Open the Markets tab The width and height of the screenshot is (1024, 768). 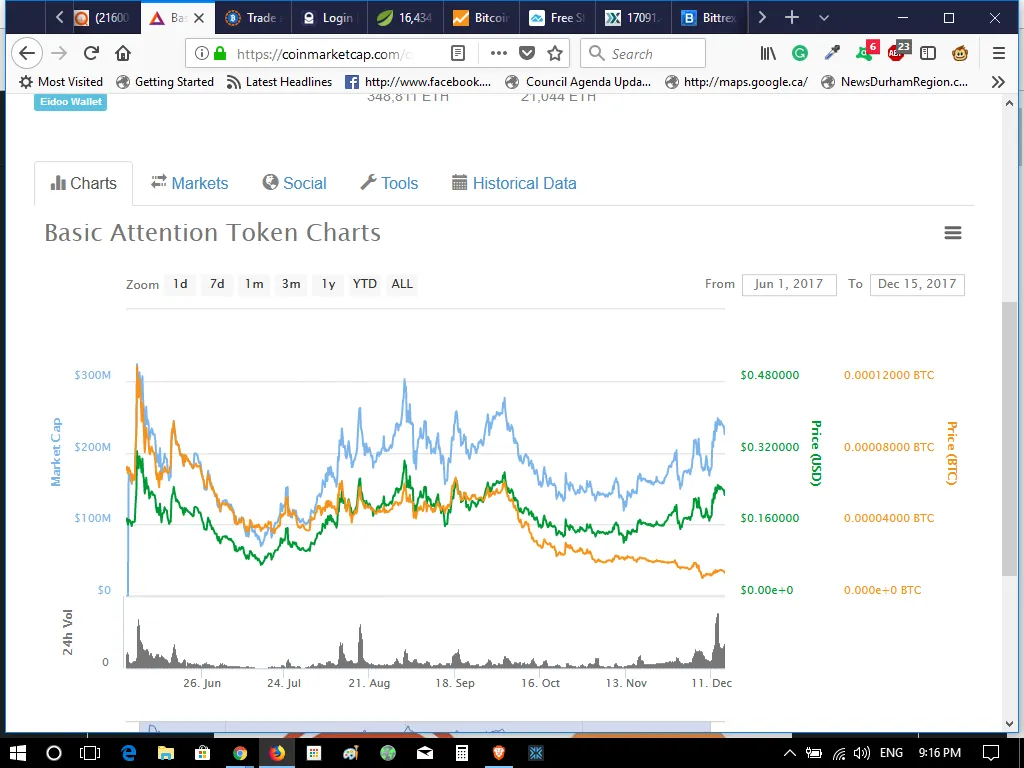(x=189, y=183)
